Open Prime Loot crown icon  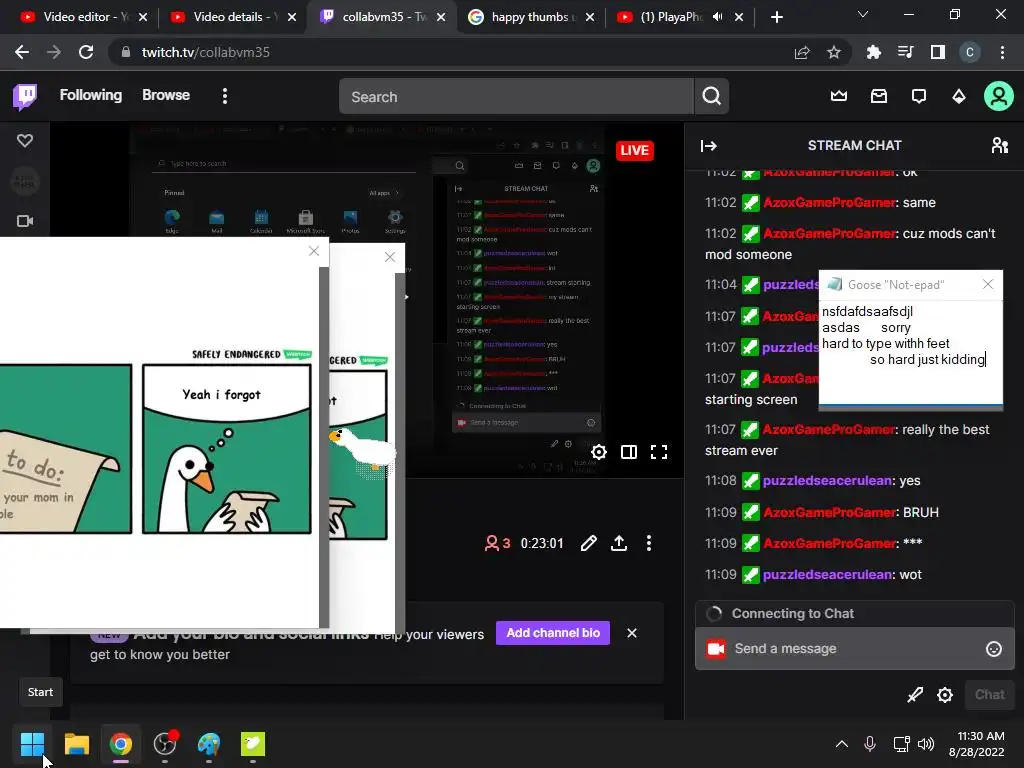click(x=839, y=97)
